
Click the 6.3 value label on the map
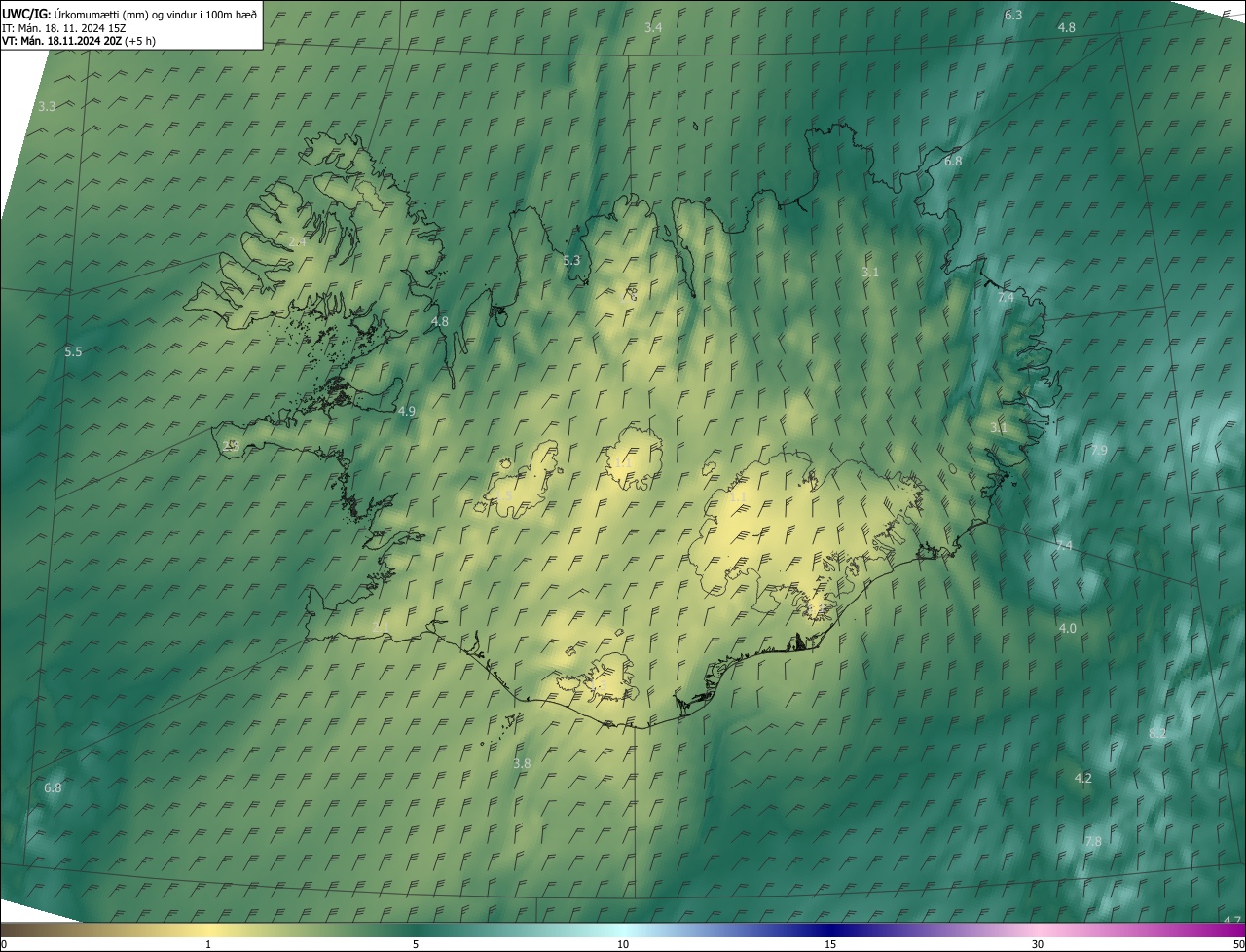coord(1013,16)
